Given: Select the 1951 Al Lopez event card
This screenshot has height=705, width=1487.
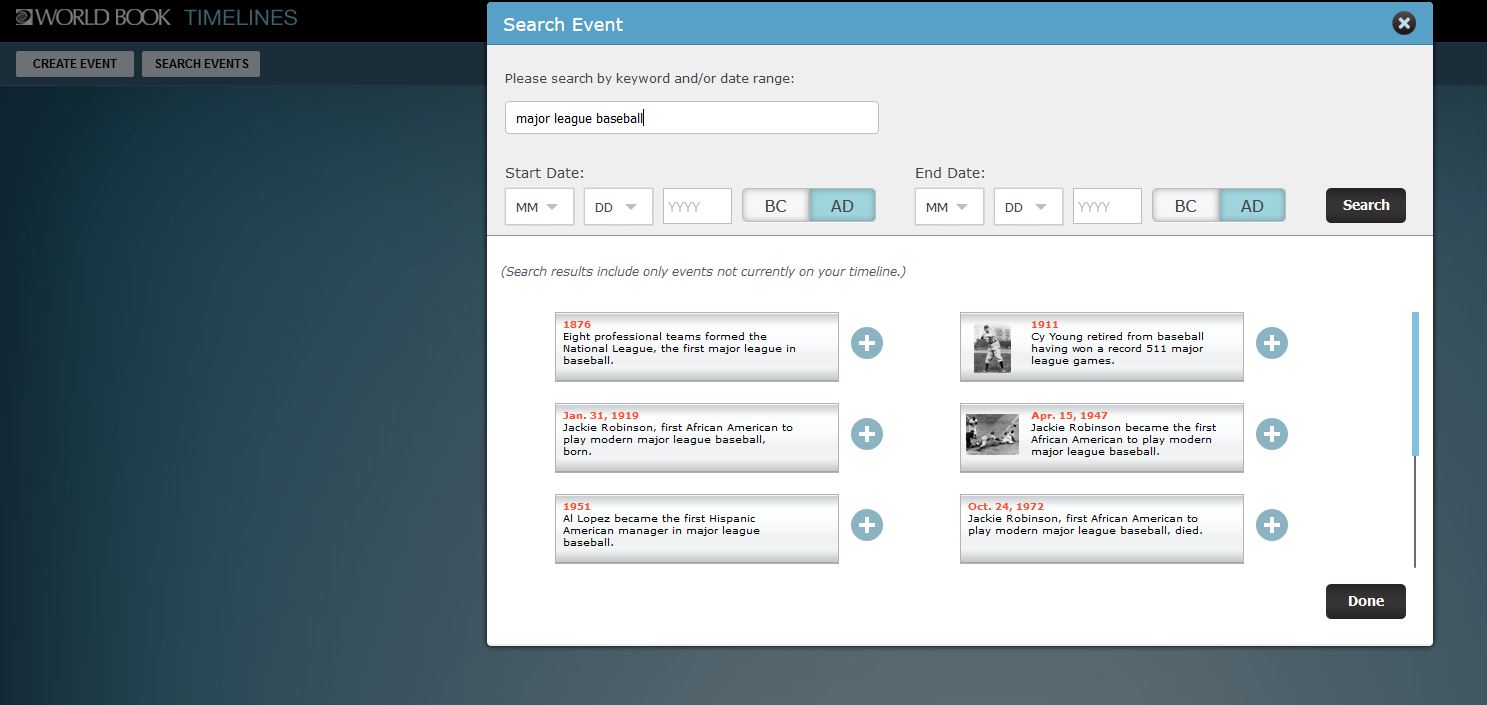Looking at the screenshot, I should (697, 528).
